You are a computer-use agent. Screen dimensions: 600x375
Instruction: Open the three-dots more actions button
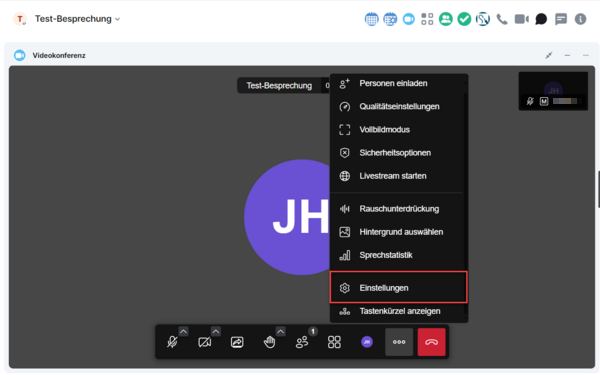coord(399,342)
